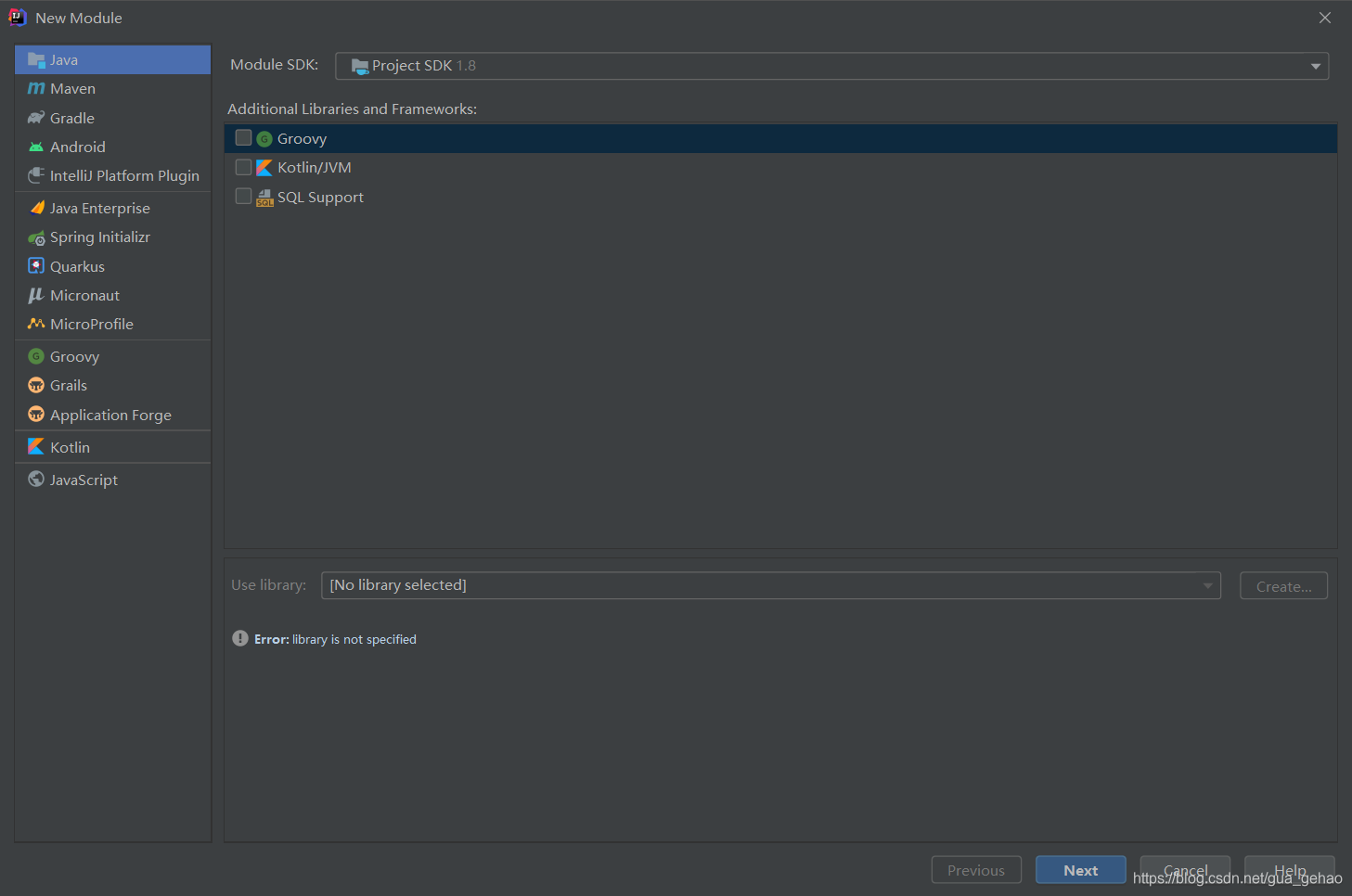Choose Application Forge entry
The width and height of the screenshot is (1352, 896).
[113, 415]
